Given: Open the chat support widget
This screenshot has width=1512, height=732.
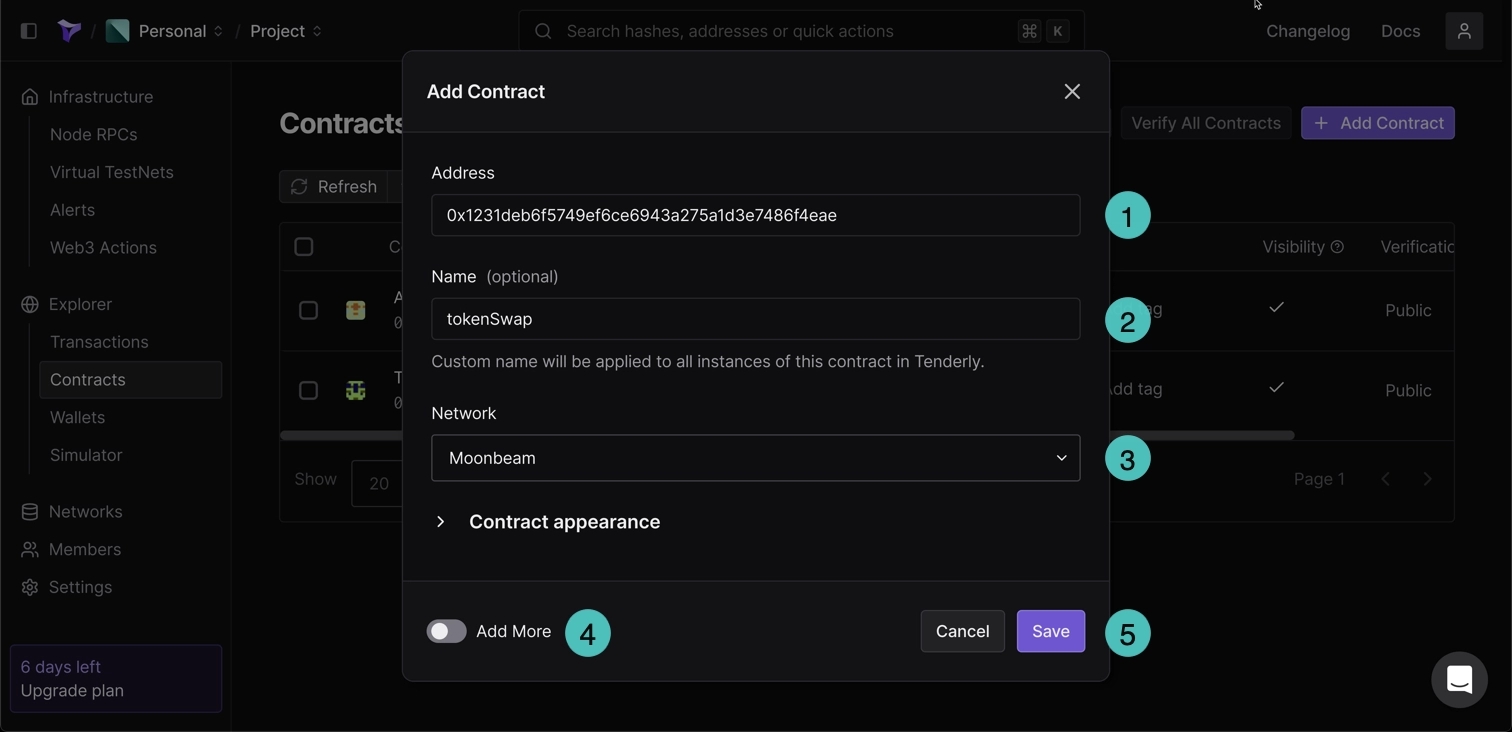Looking at the screenshot, I should point(1459,680).
